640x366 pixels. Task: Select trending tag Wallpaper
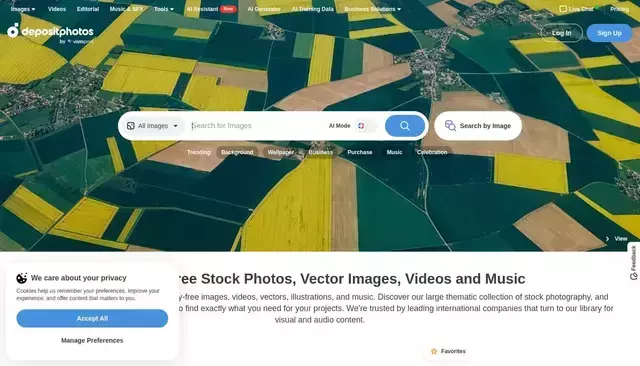point(281,152)
